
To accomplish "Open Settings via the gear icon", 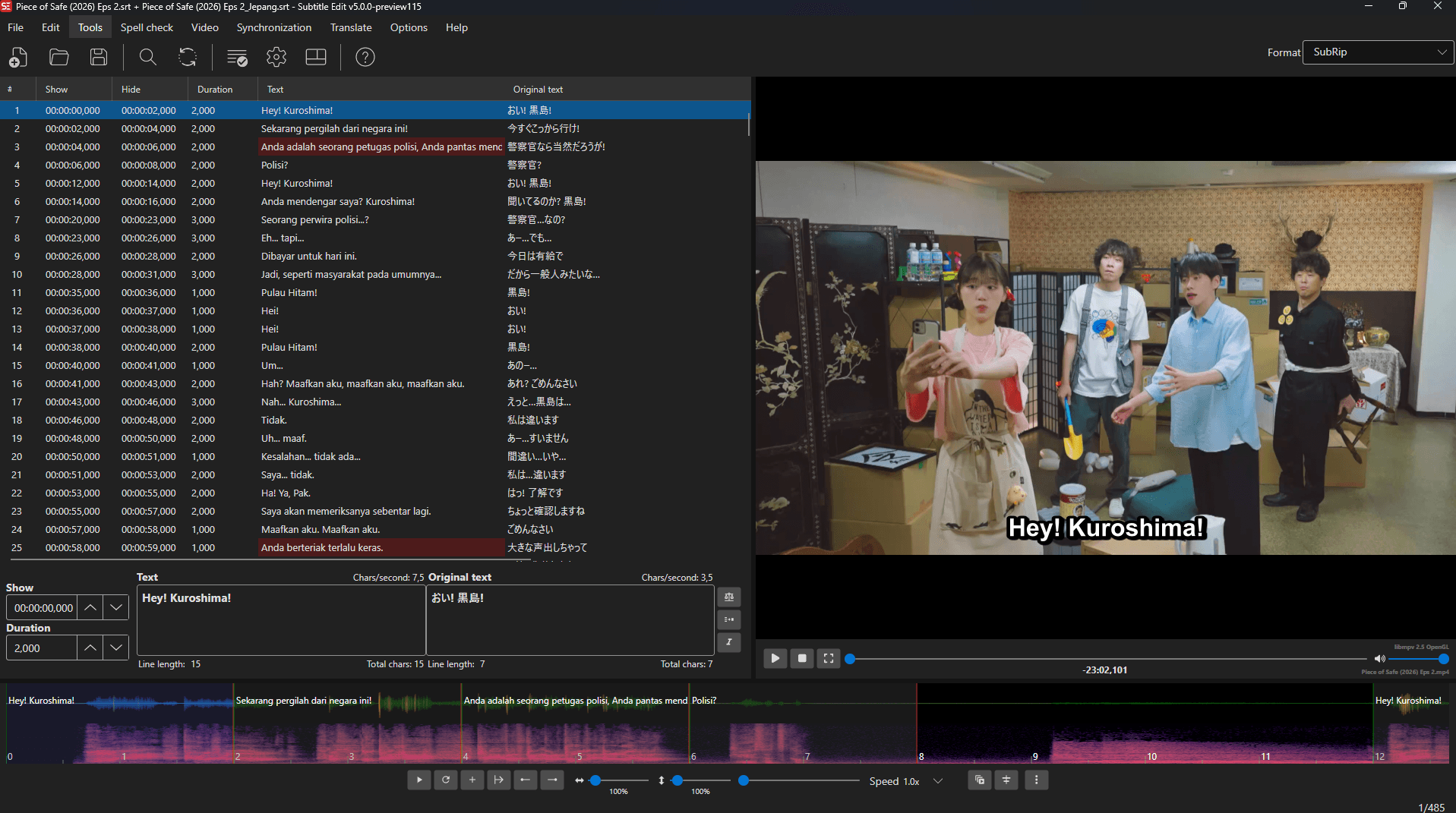I will (x=276, y=57).
